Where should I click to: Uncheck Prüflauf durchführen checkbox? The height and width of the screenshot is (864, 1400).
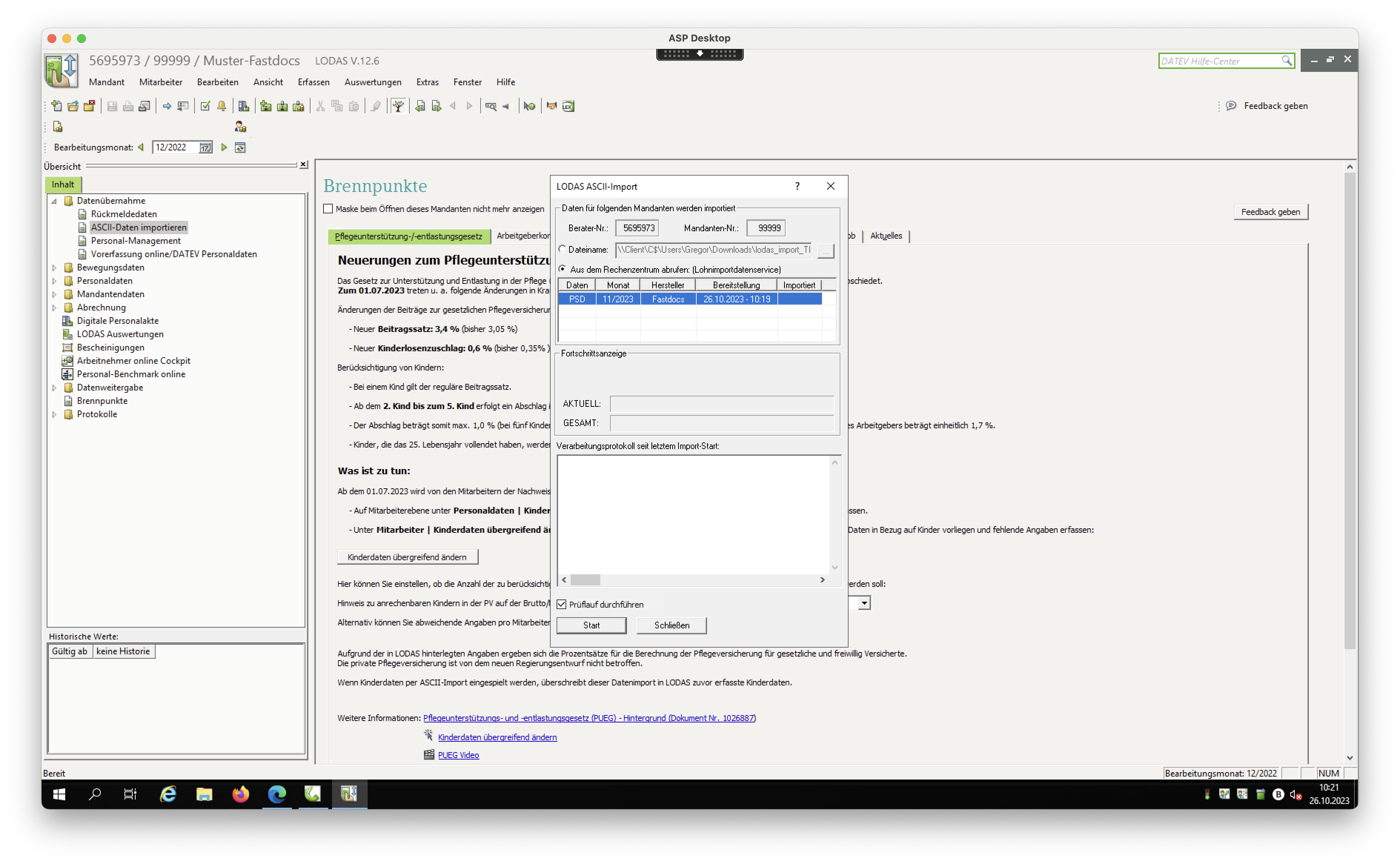pos(562,604)
